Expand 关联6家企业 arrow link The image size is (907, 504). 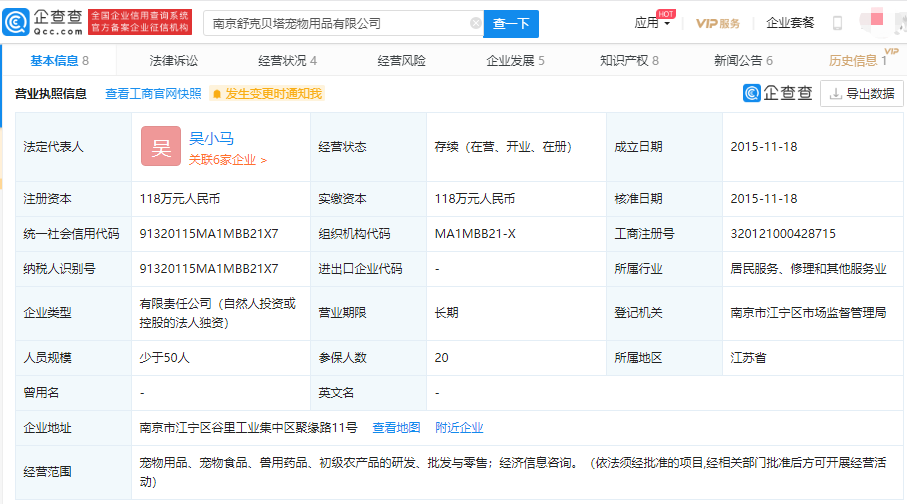click(x=227, y=160)
